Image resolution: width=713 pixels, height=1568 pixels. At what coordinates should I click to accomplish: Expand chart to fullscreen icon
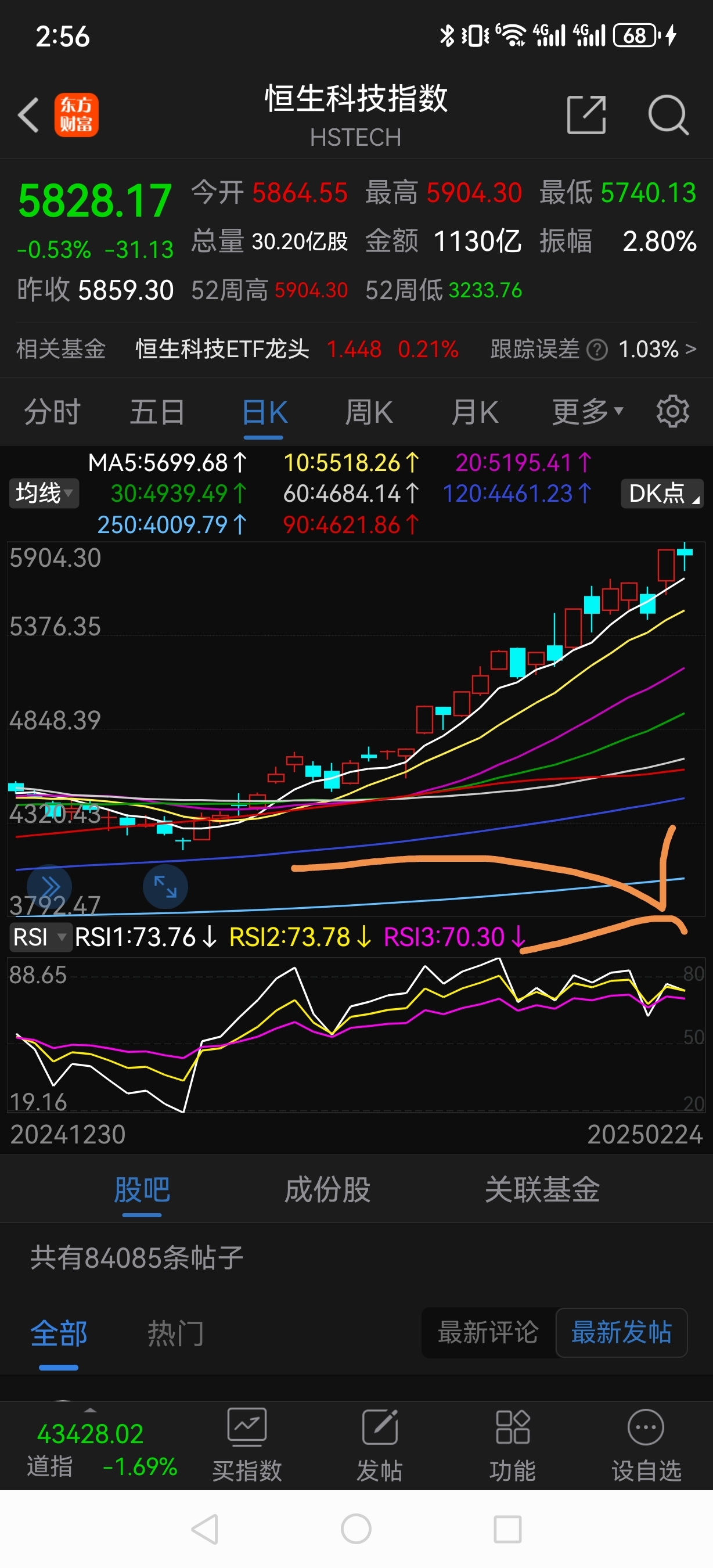point(165,886)
